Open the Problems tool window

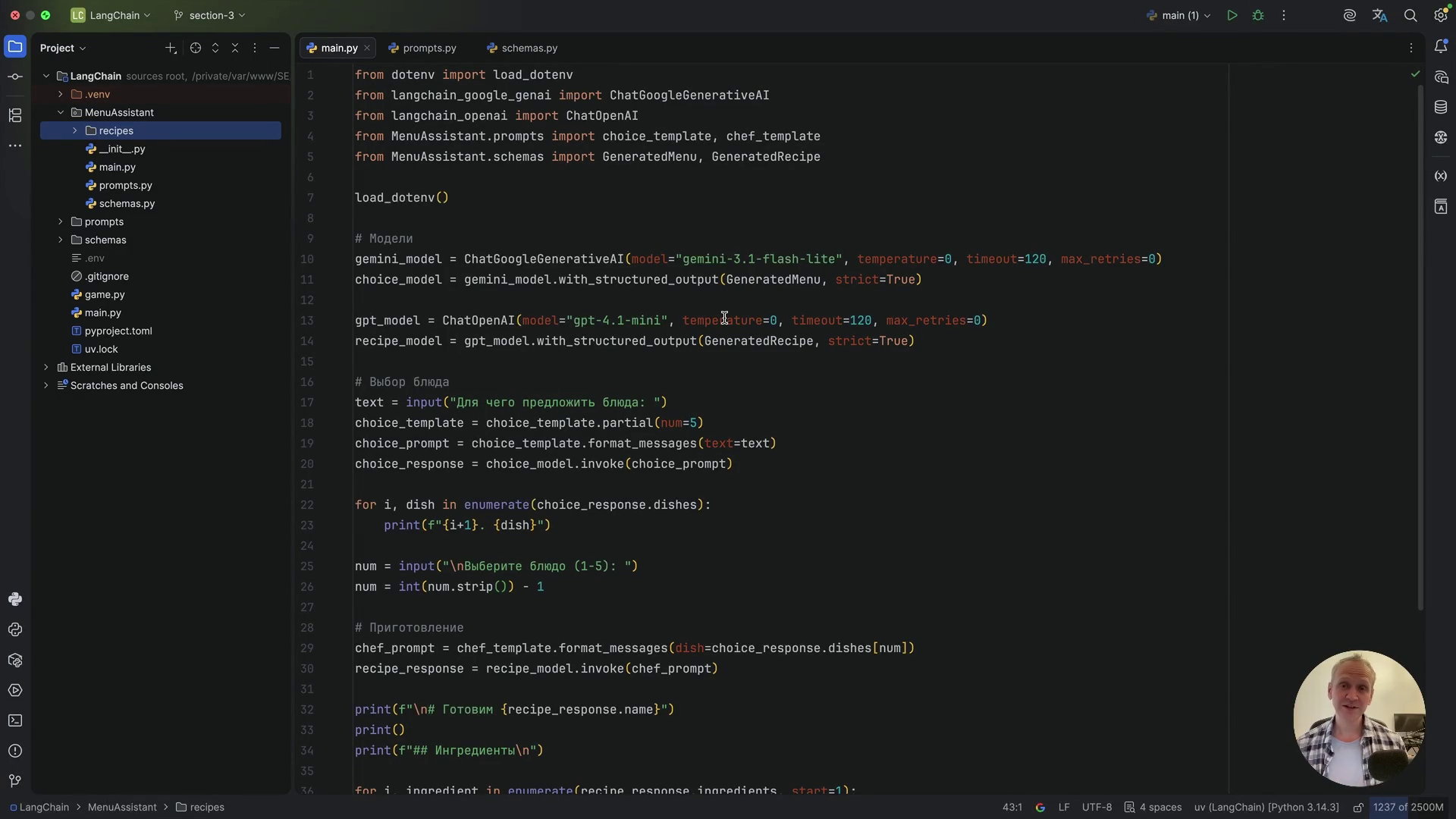click(x=15, y=751)
